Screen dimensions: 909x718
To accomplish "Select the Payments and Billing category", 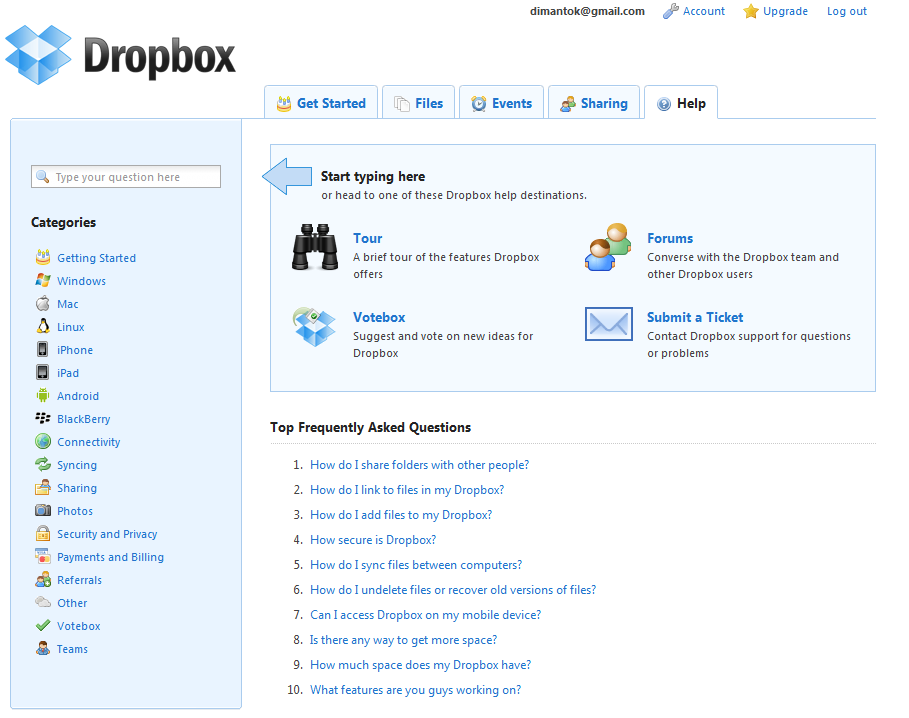I will tap(110, 557).
